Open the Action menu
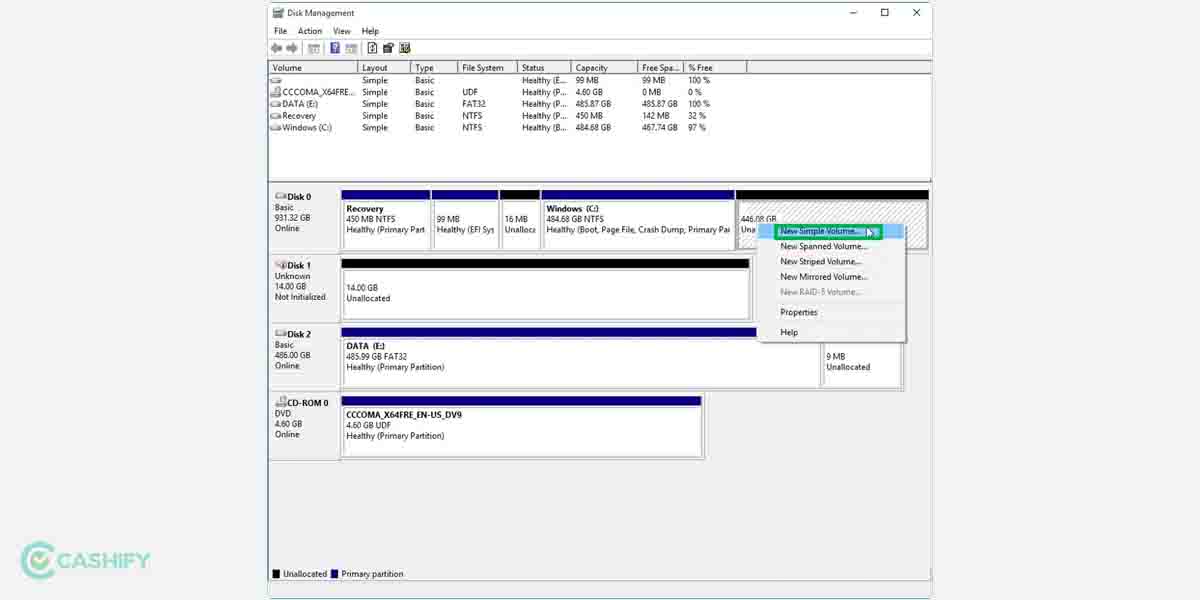Image resolution: width=1200 pixels, height=600 pixels. [x=309, y=30]
